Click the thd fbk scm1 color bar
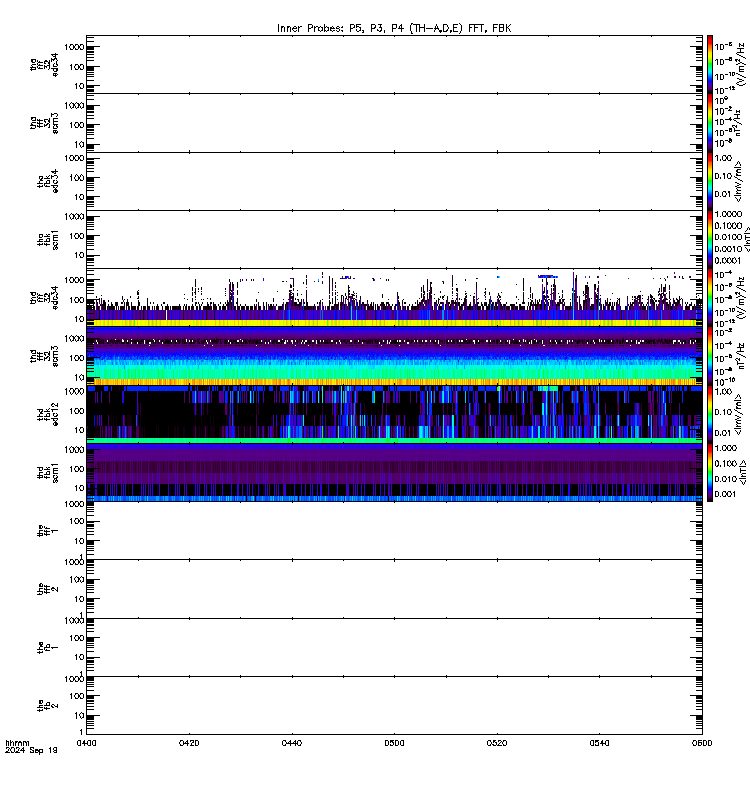This screenshot has height=800, width=750. point(710,472)
